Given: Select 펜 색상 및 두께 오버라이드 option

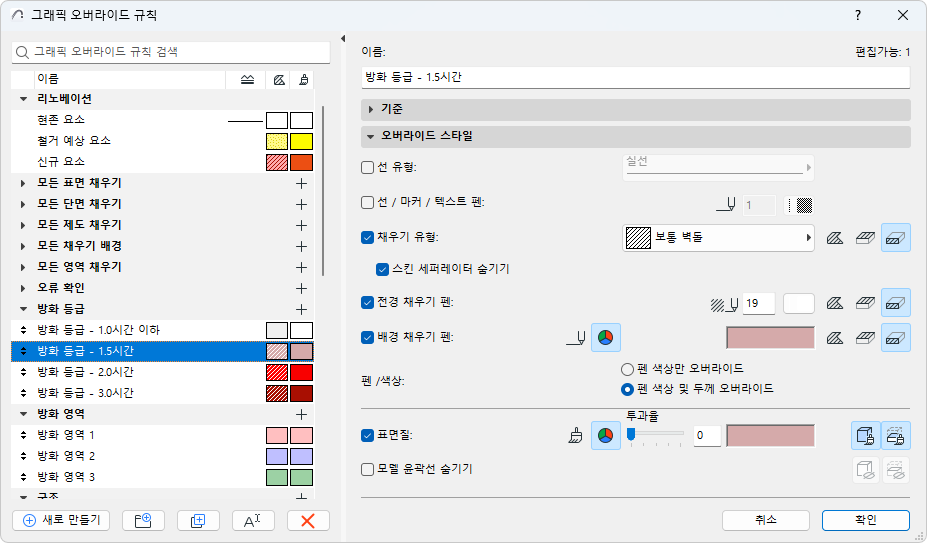Looking at the screenshot, I should click(627, 389).
